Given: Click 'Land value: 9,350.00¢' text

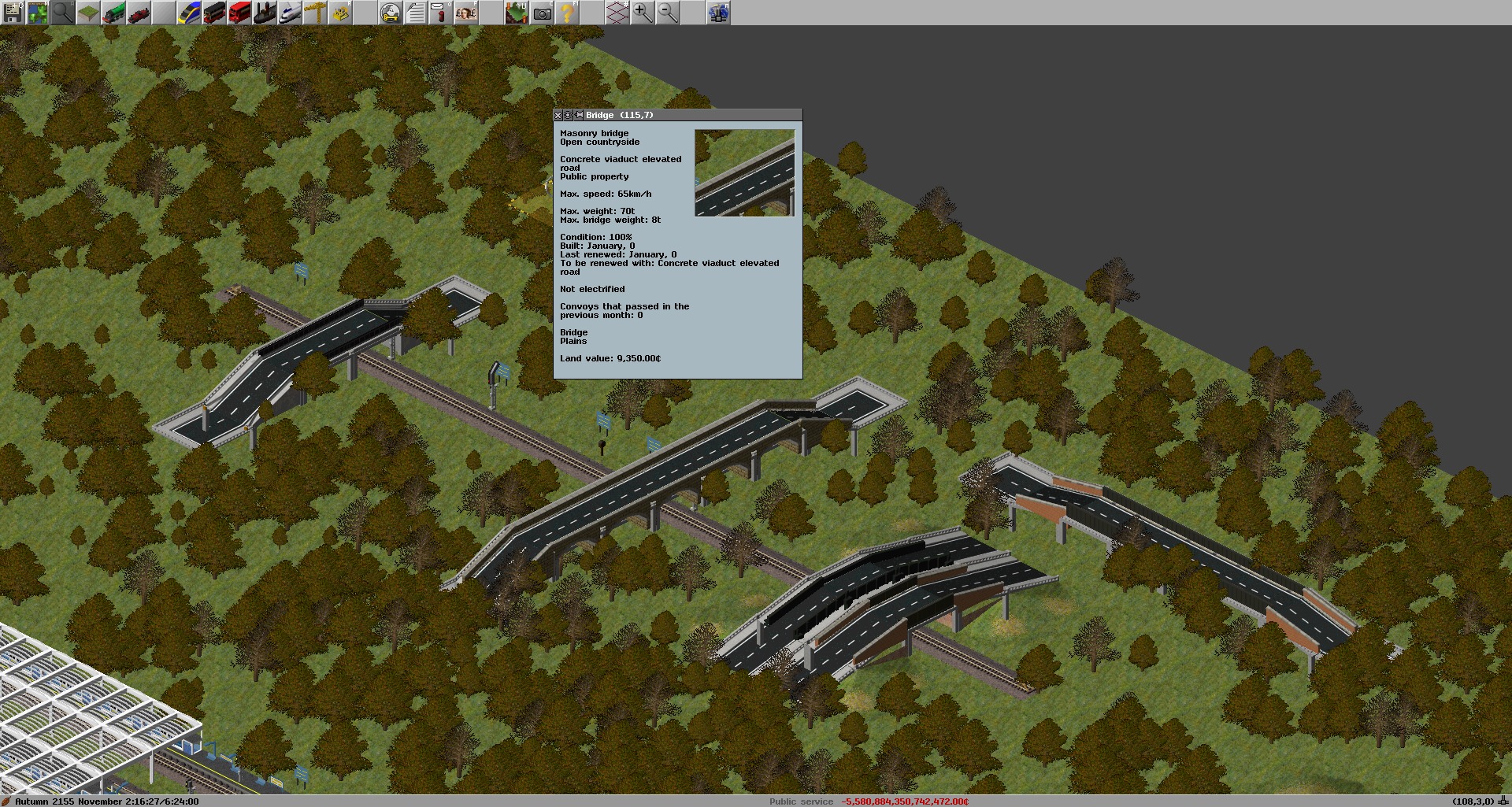Looking at the screenshot, I should coord(610,358).
